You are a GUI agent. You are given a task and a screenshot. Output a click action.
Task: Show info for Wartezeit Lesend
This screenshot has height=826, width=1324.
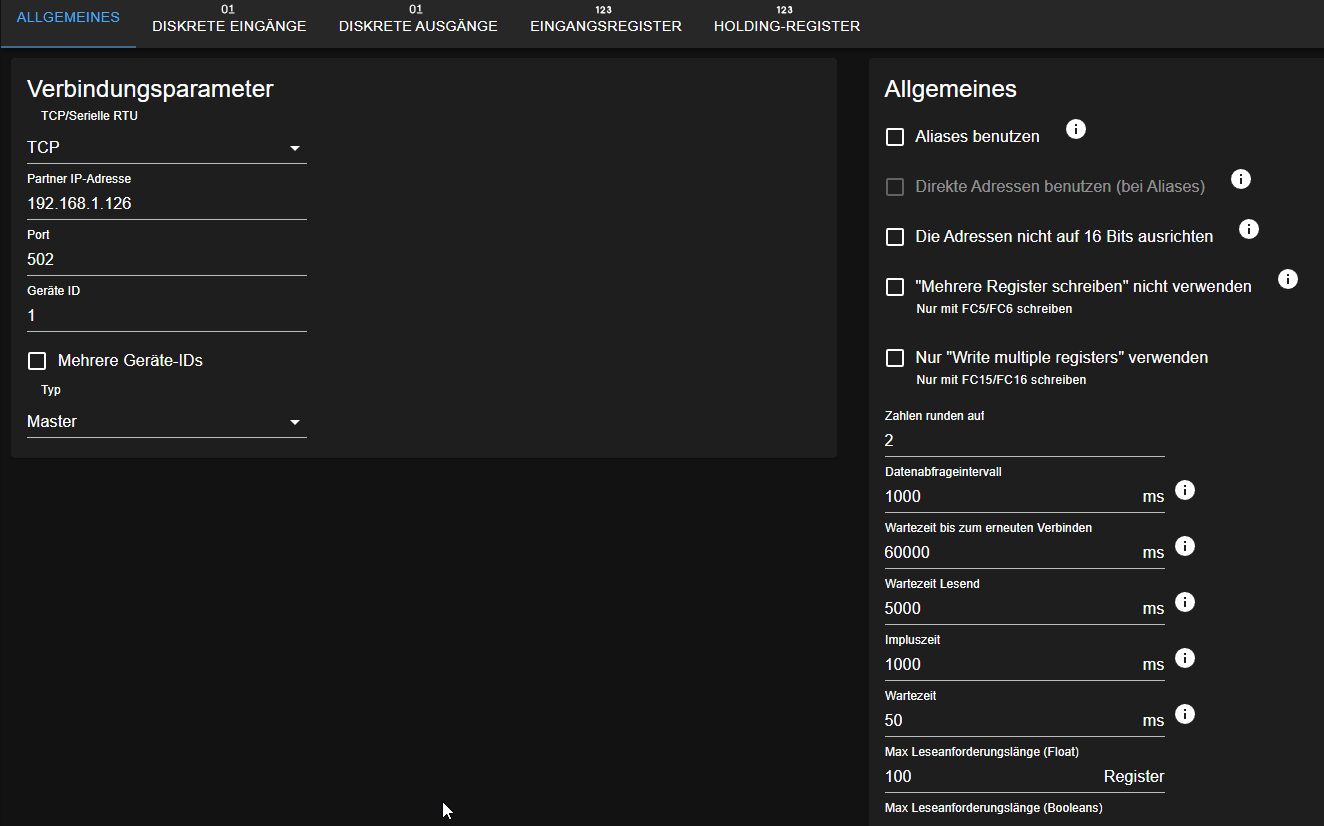(1185, 603)
